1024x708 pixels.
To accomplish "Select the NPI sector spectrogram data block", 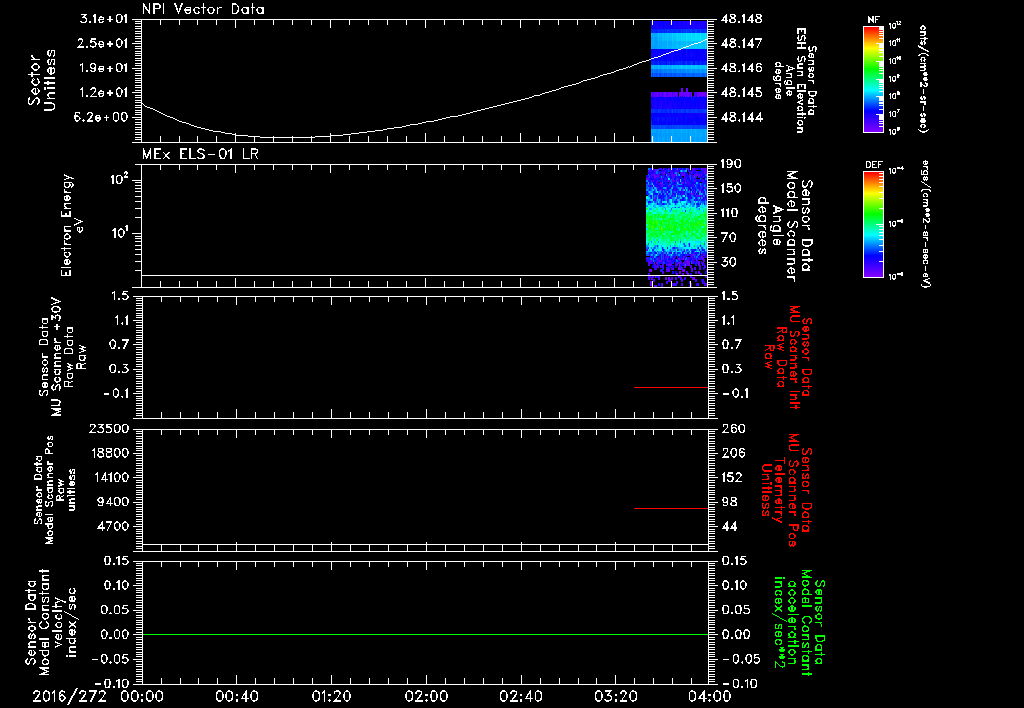I will coord(679,81).
